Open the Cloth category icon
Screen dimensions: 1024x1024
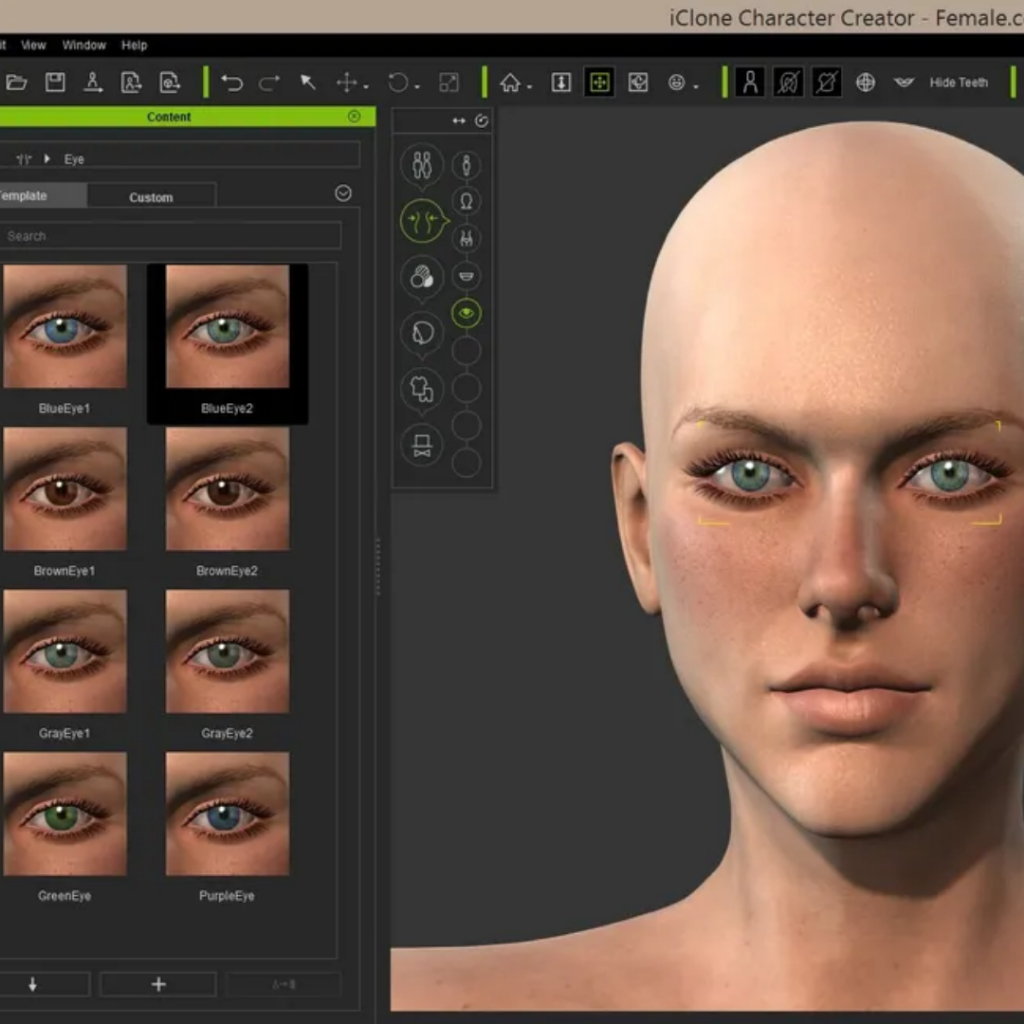pos(422,388)
